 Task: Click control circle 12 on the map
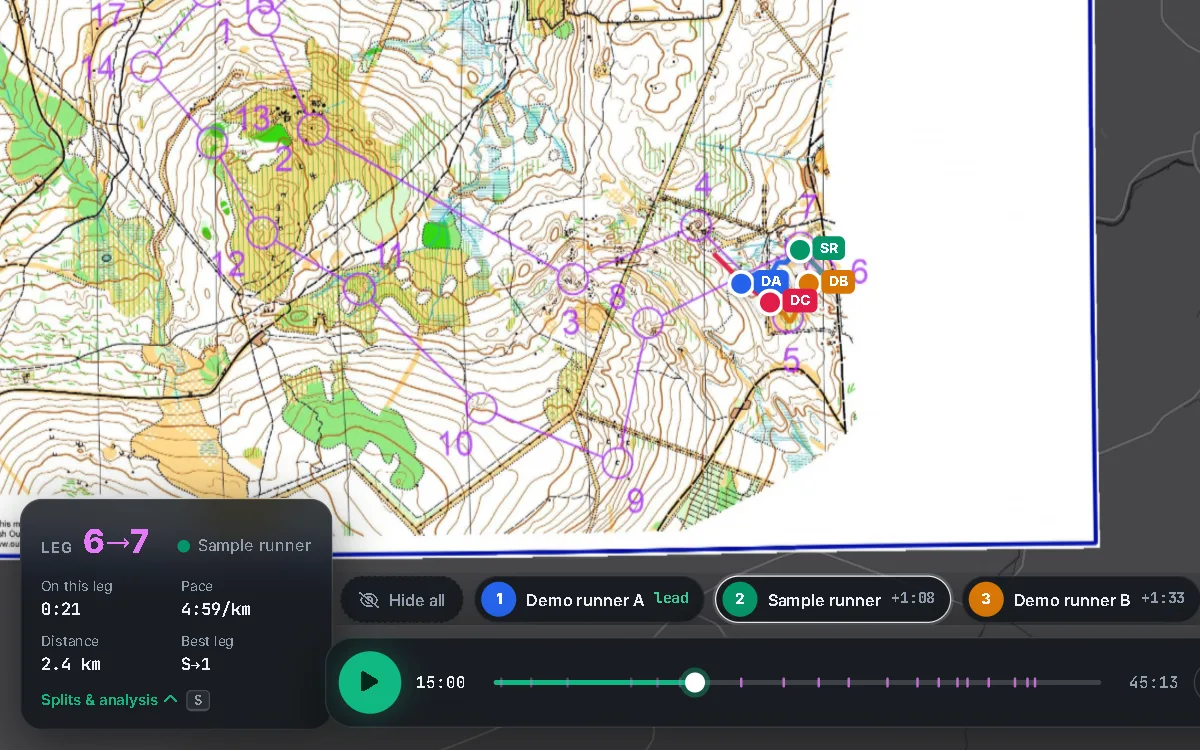[262, 233]
